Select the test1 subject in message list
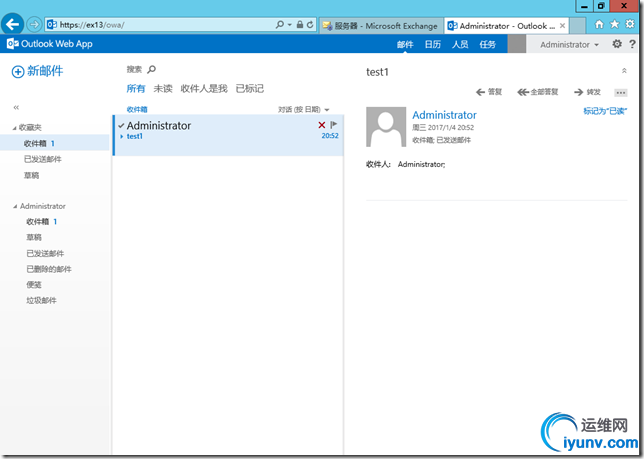Image resolution: width=644 pixels, height=459 pixels. pos(135,136)
